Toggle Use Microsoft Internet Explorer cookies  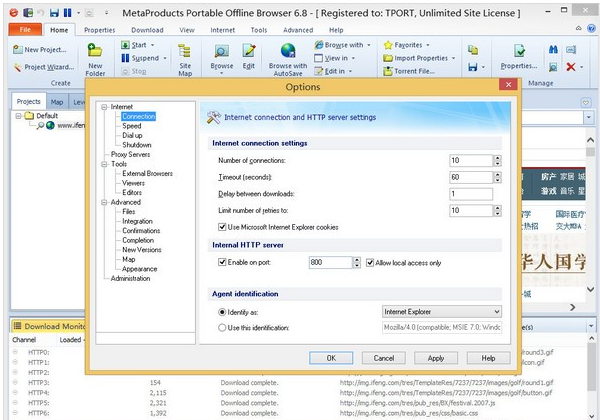point(222,227)
